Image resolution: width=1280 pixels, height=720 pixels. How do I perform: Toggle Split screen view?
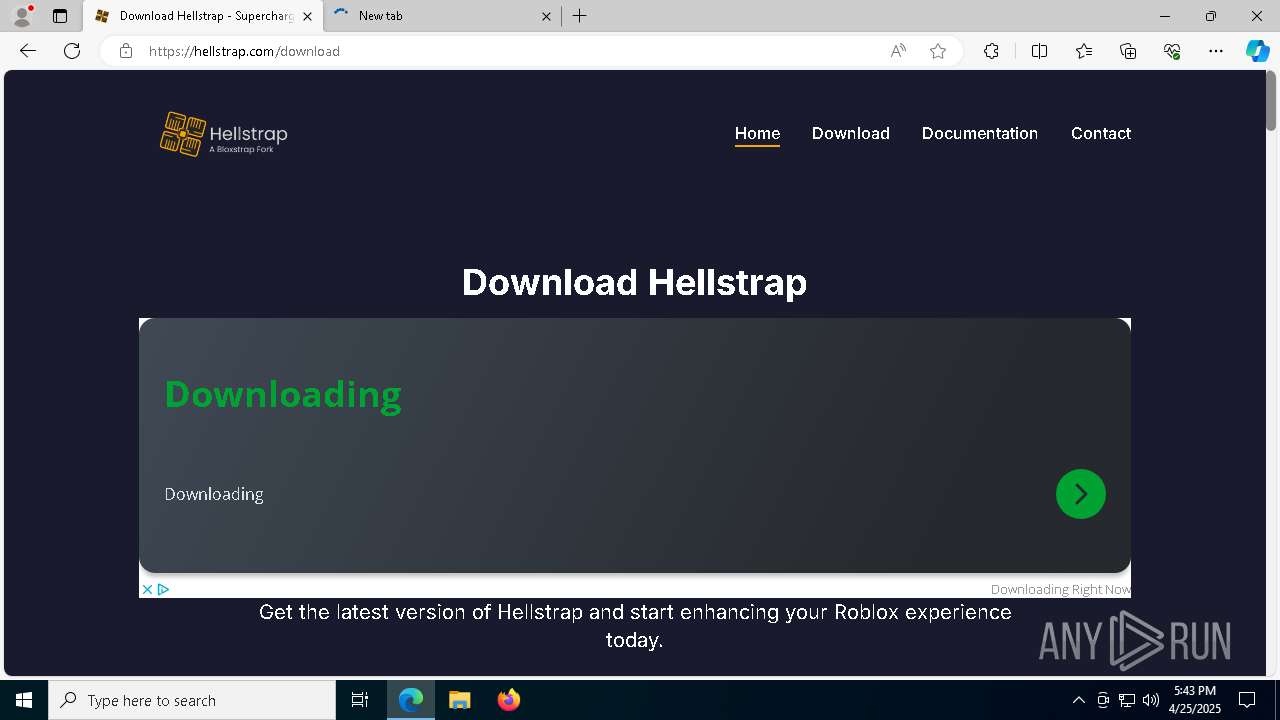click(x=1039, y=51)
